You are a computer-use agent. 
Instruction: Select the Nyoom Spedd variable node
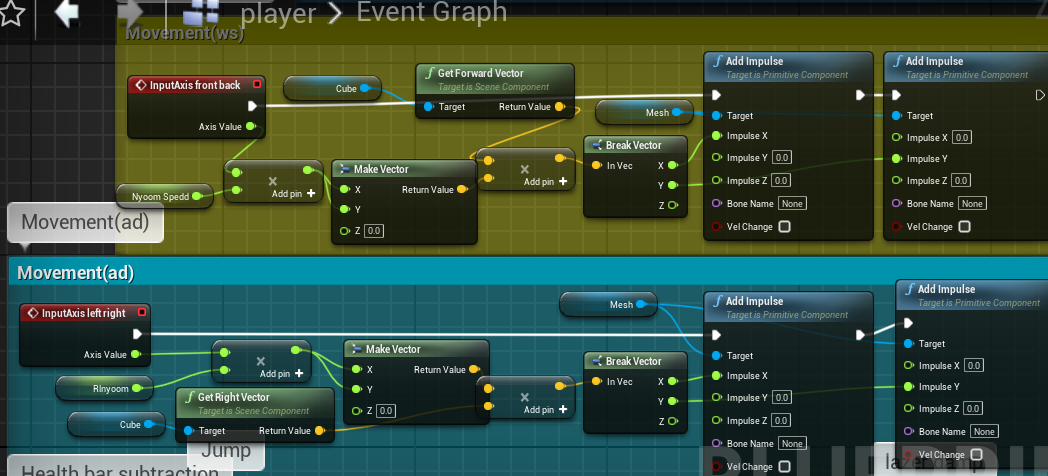(164, 197)
